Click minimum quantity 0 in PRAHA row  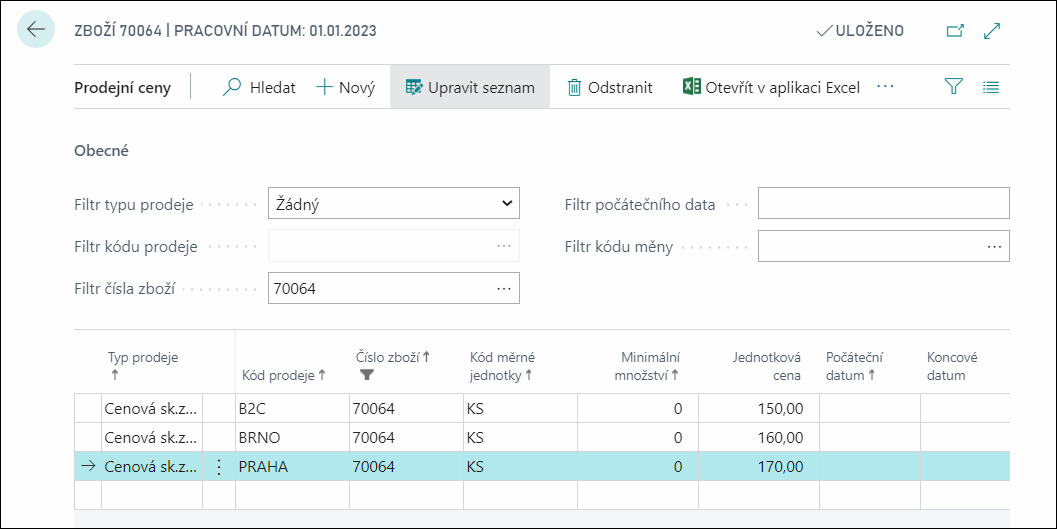(x=638, y=466)
